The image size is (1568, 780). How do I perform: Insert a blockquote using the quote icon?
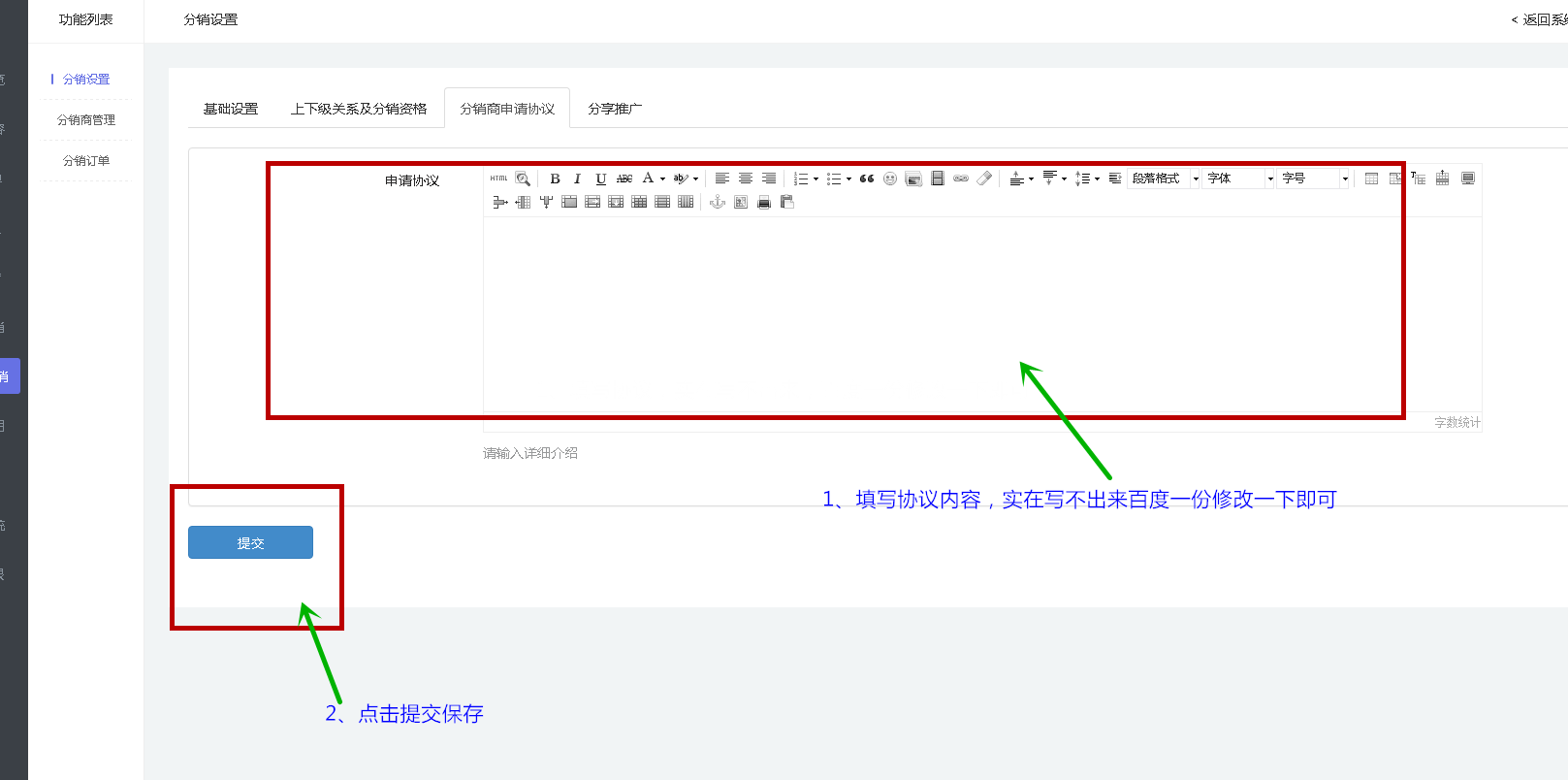pyautogui.click(x=867, y=179)
